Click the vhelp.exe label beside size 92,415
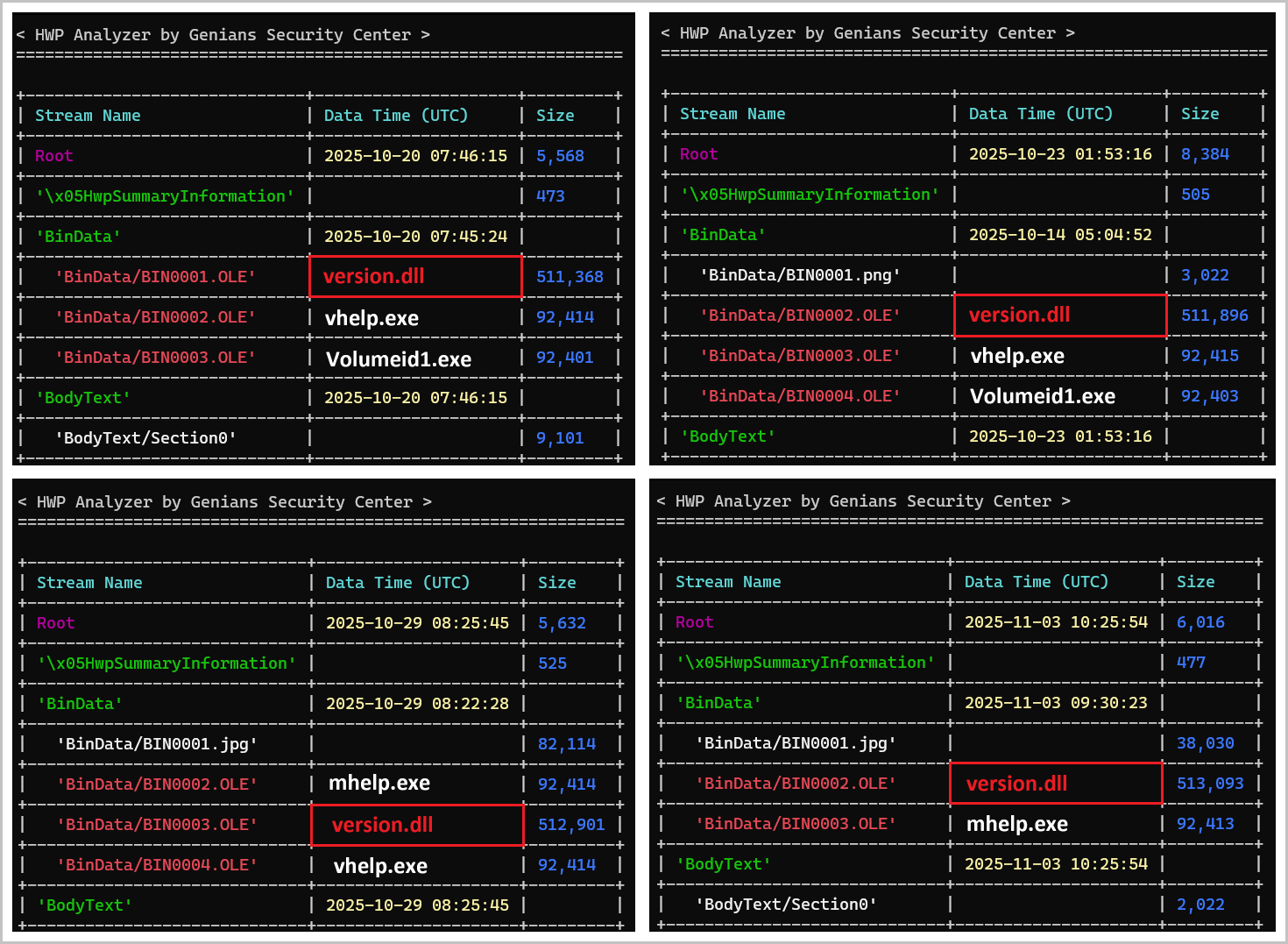This screenshot has height=944, width=1288. tap(1017, 356)
